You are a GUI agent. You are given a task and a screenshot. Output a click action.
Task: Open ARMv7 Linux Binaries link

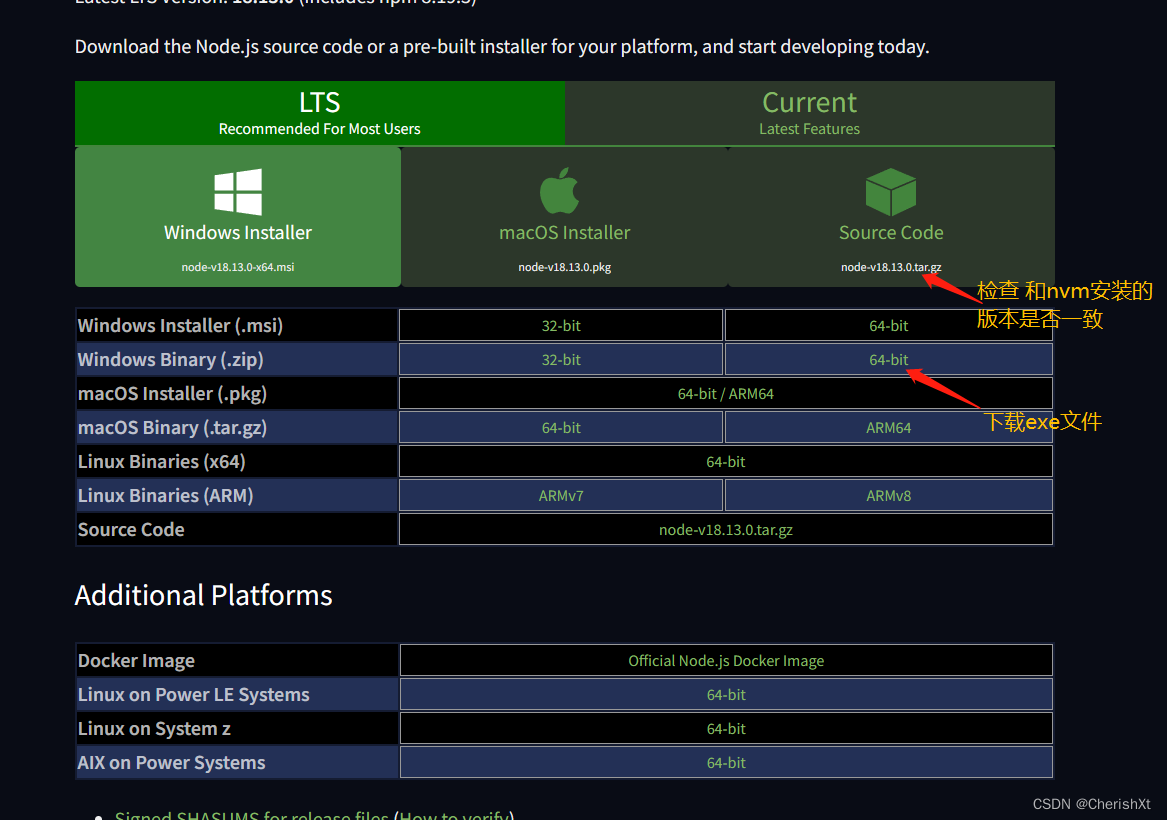(x=561, y=496)
